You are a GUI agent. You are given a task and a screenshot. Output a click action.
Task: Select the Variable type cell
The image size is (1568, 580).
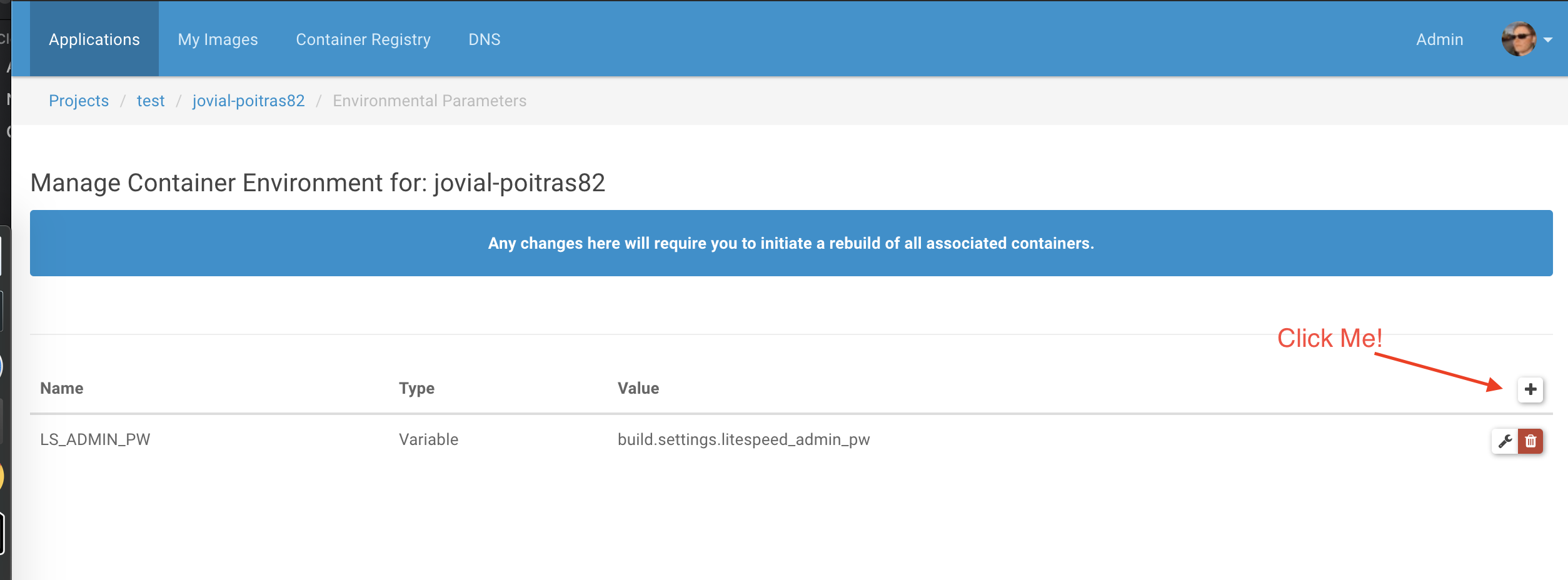point(429,439)
